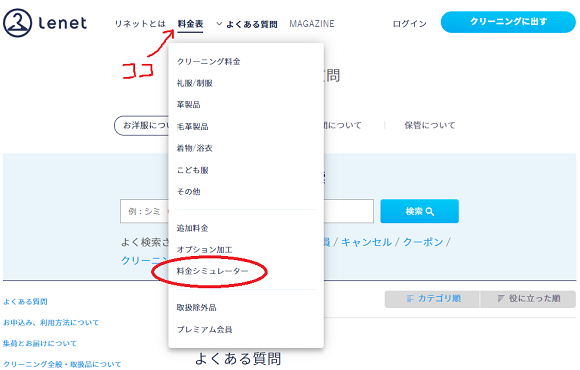Select 取扱除外品 menu entry
The width and height of the screenshot is (580, 370).
coord(196,307)
